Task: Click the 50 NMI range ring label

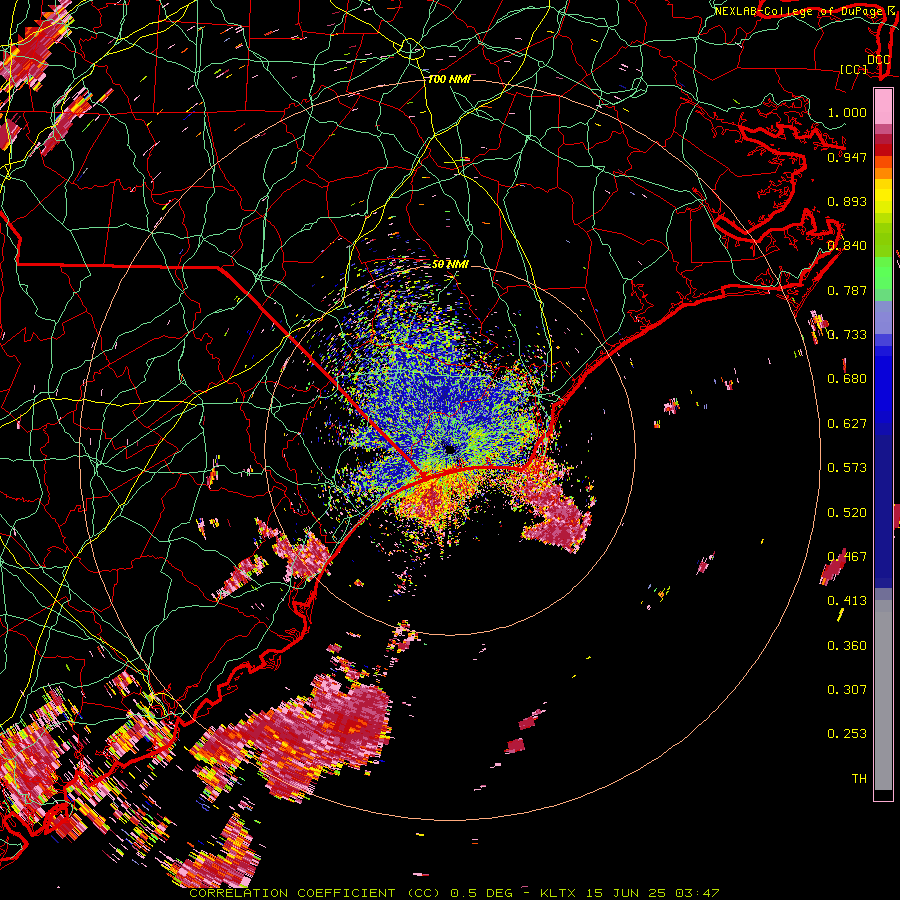Action: coord(450,265)
